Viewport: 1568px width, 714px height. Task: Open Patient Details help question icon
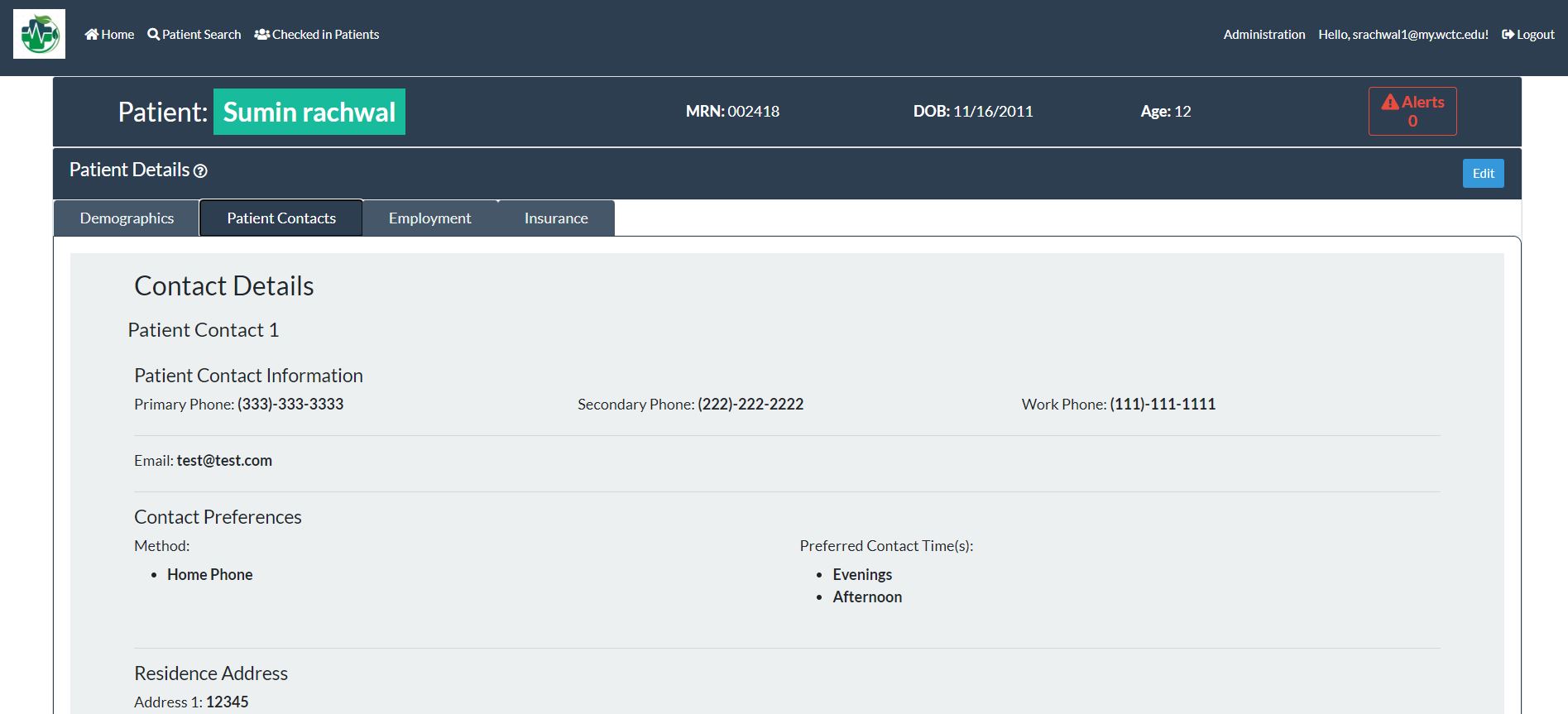tap(200, 171)
